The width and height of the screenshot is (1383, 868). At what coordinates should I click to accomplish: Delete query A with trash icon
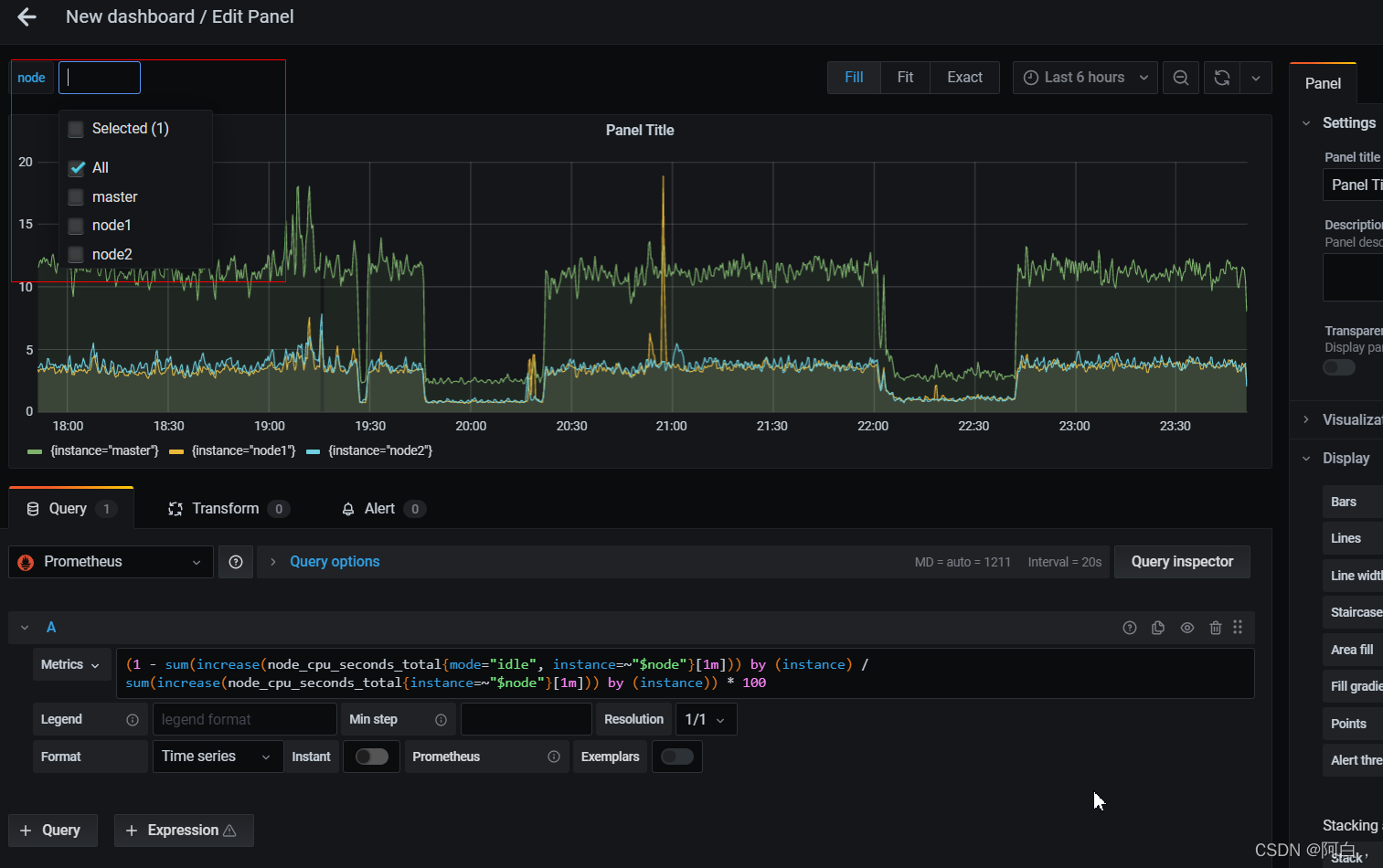[x=1216, y=628]
